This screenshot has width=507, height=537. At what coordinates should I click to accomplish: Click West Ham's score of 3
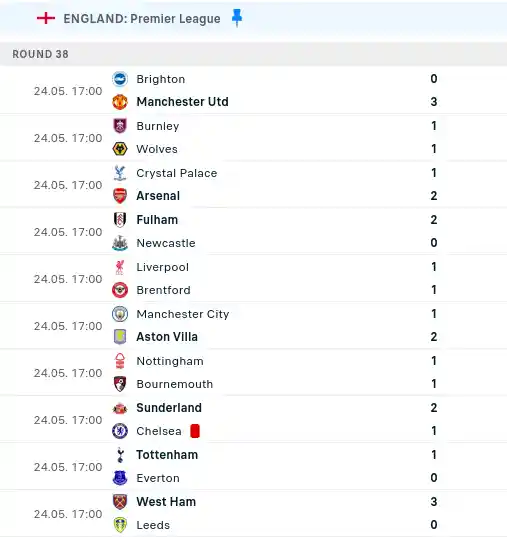434,502
